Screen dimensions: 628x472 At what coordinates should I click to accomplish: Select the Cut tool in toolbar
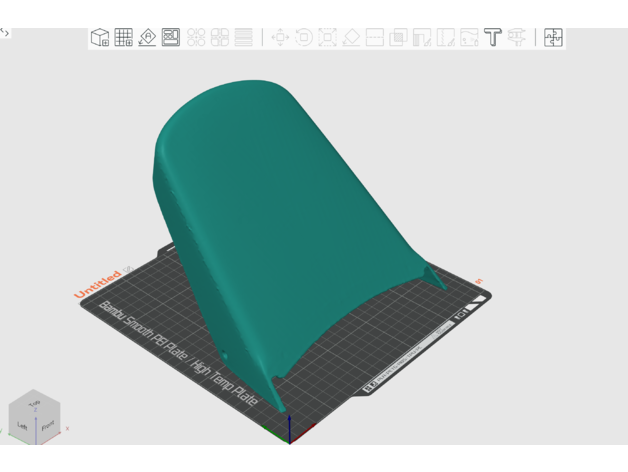(x=374, y=38)
